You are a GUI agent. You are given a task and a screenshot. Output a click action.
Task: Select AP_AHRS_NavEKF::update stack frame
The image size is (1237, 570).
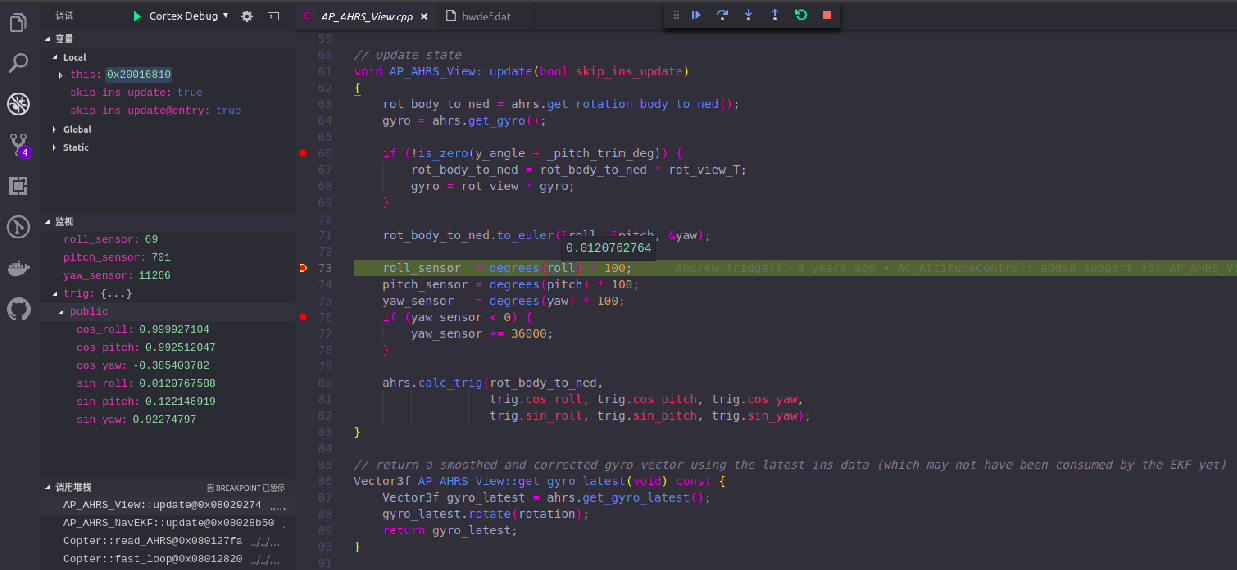click(x=166, y=523)
